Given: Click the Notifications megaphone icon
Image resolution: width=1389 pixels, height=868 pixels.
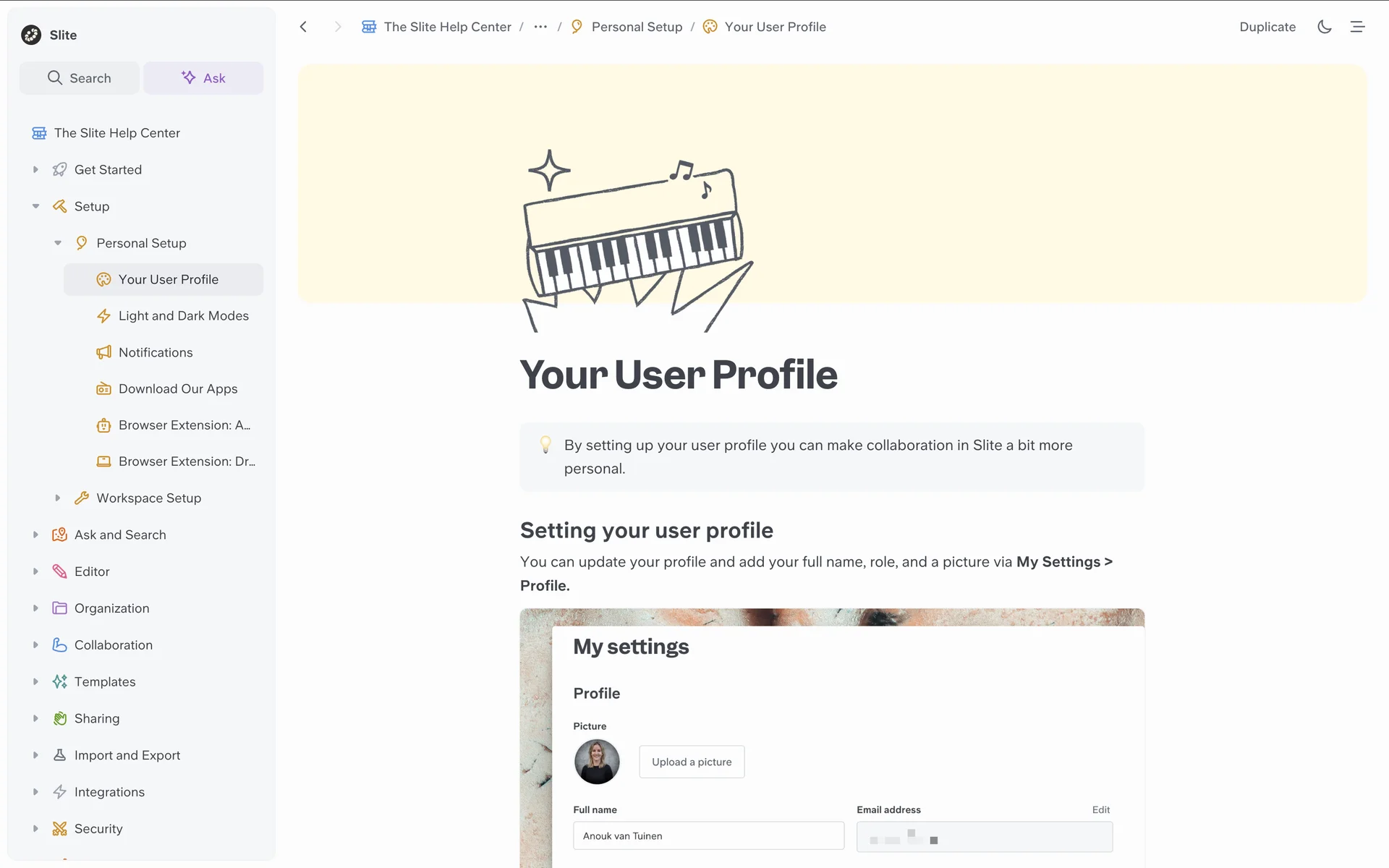Looking at the screenshot, I should [x=104, y=352].
